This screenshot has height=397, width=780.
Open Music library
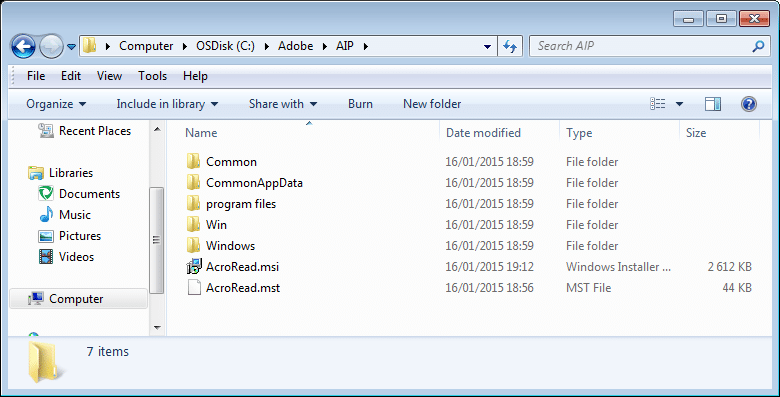coord(75,214)
